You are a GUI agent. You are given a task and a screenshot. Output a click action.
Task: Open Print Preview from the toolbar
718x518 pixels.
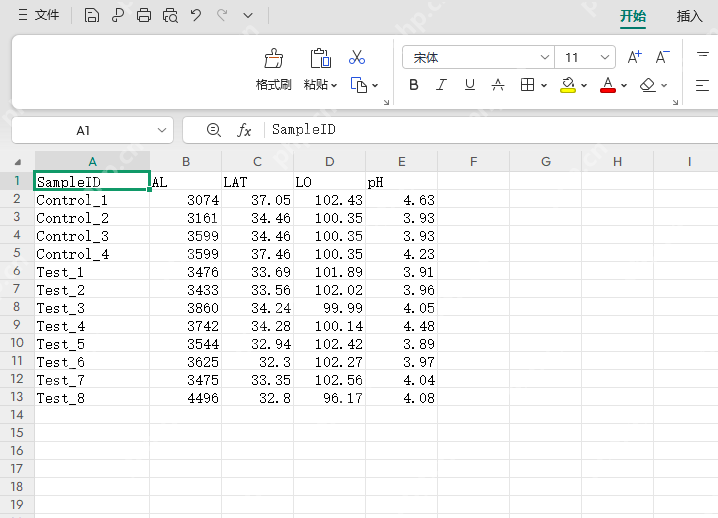pyautogui.click(x=170, y=15)
